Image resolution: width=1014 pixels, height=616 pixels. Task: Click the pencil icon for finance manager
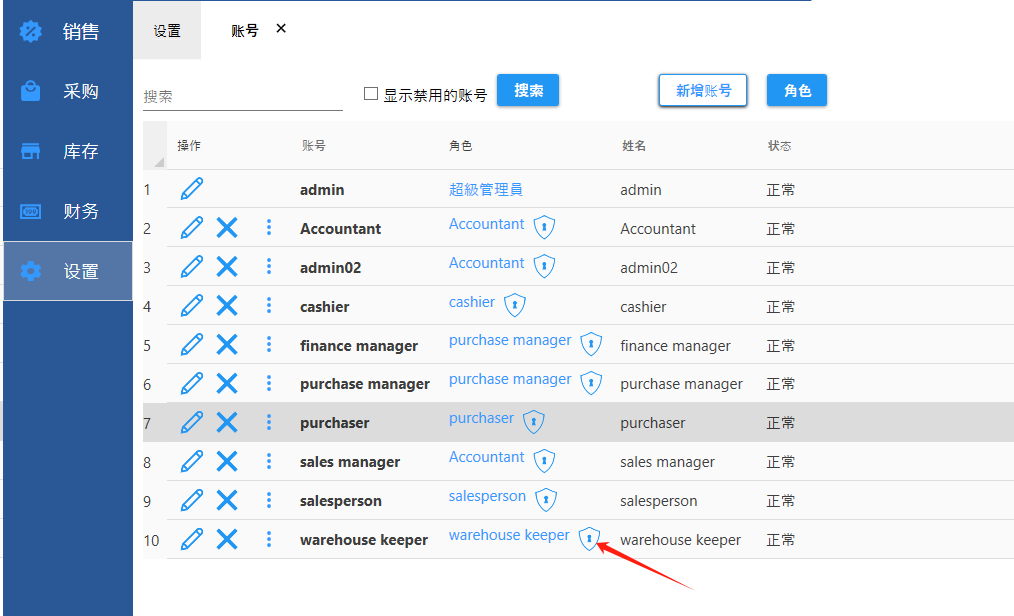click(192, 345)
